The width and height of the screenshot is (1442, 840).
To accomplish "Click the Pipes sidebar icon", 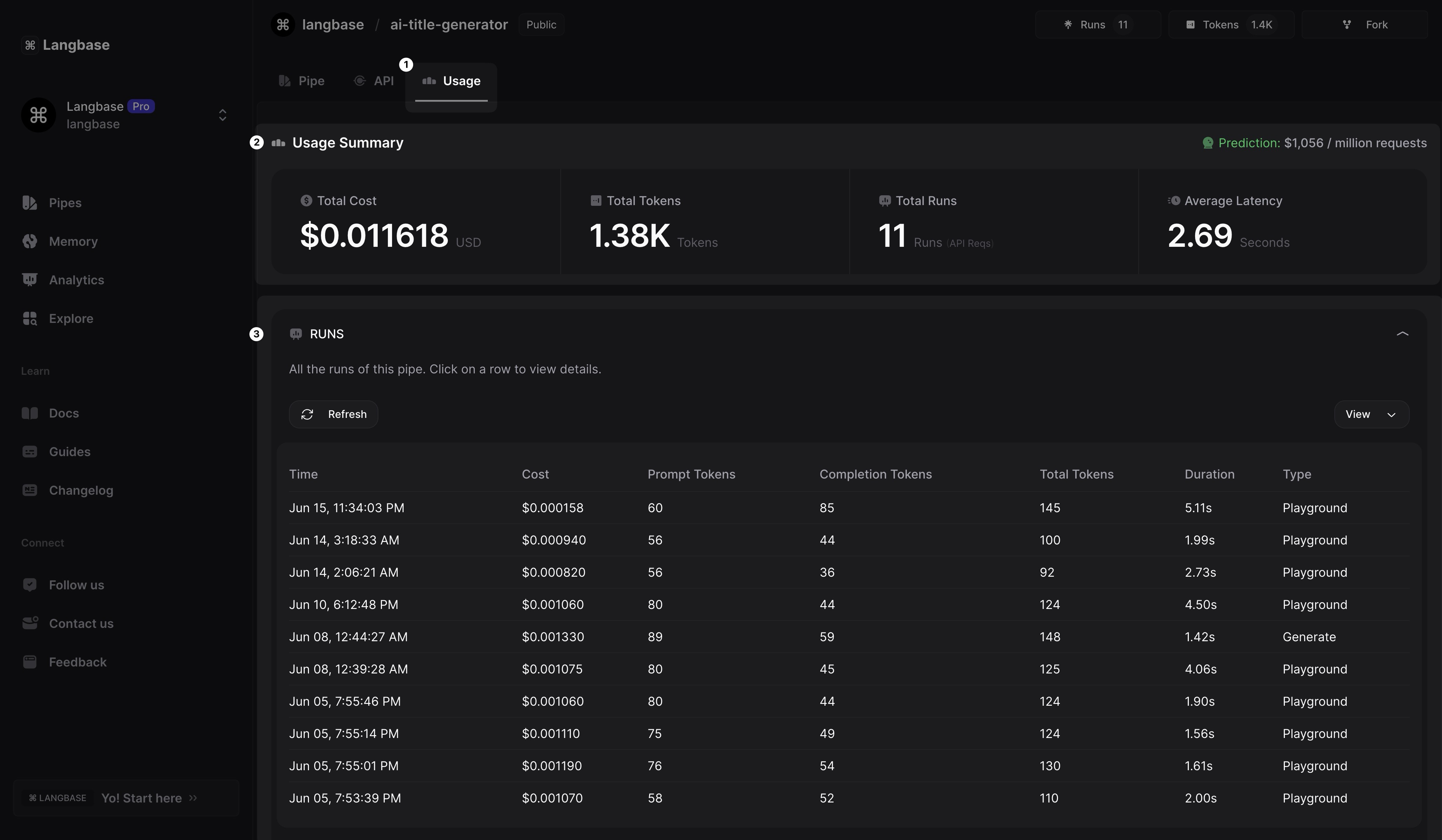I will coord(30,203).
